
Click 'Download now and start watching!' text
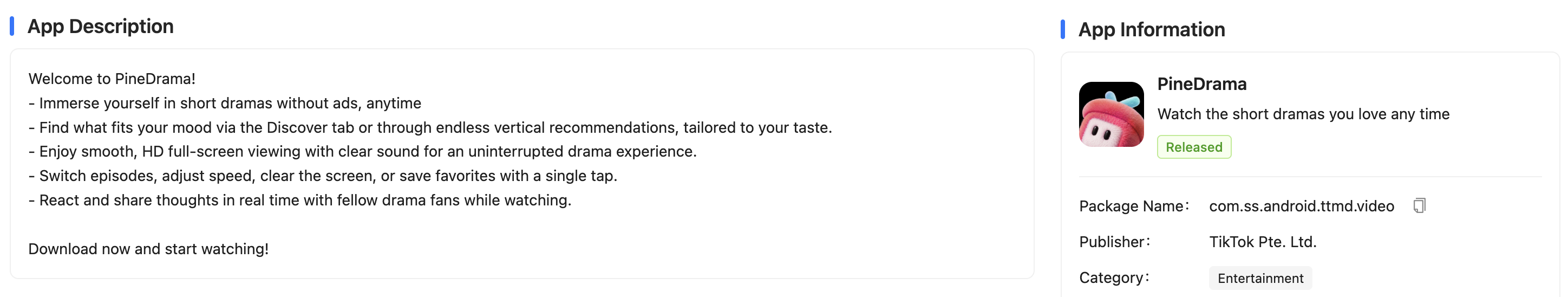tap(148, 249)
